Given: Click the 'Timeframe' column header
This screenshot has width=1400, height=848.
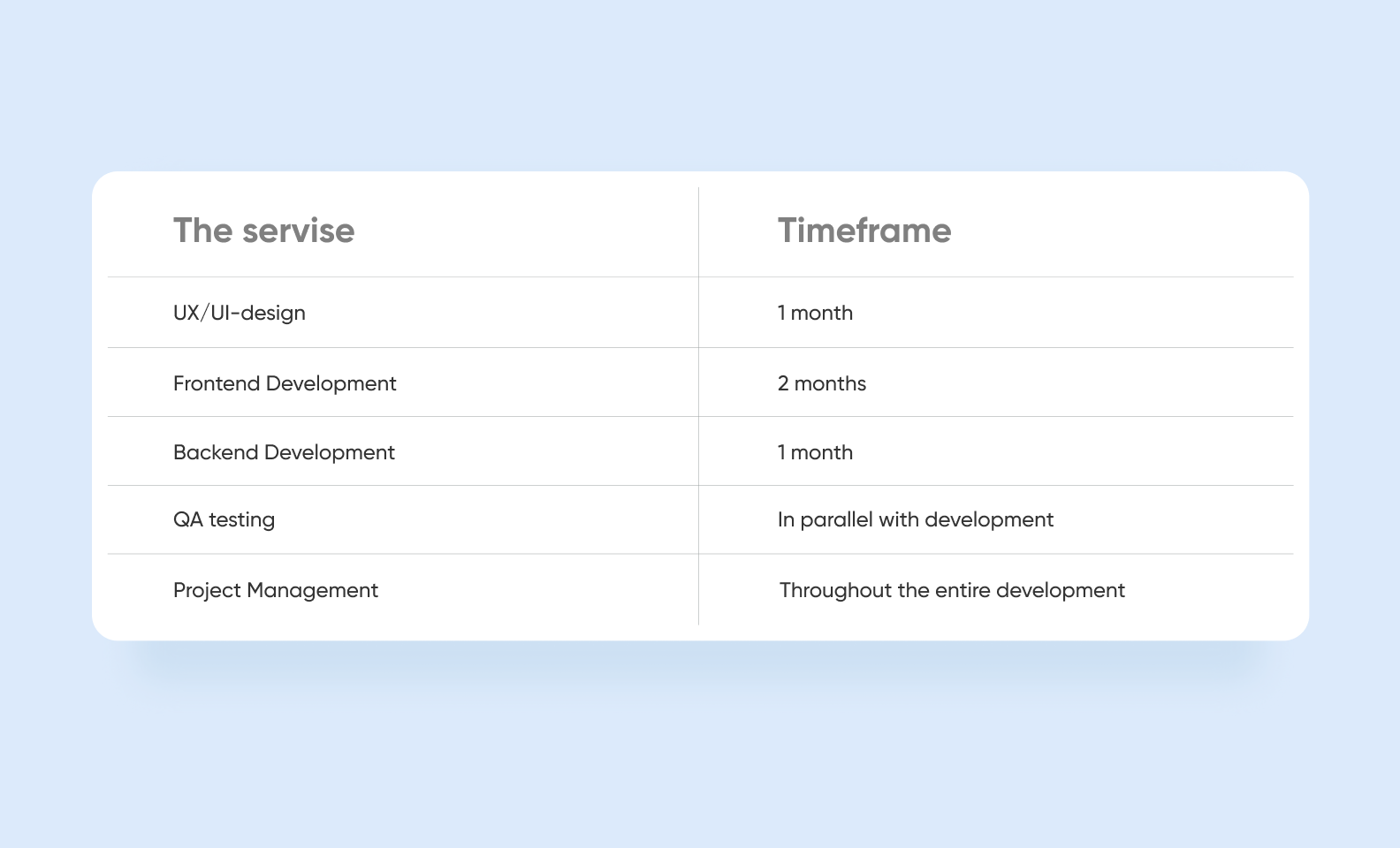Looking at the screenshot, I should [x=864, y=231].
